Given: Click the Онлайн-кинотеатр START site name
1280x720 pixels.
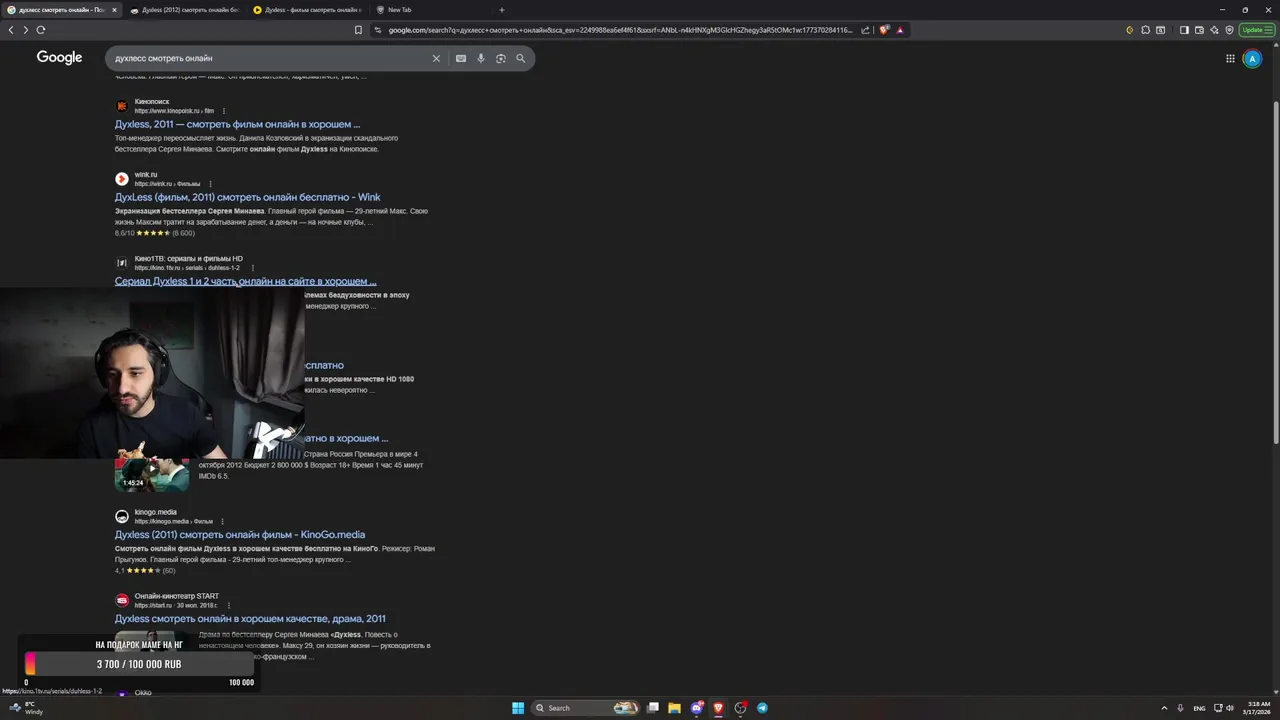Looking at the screenshot, I should pos(177,596).
